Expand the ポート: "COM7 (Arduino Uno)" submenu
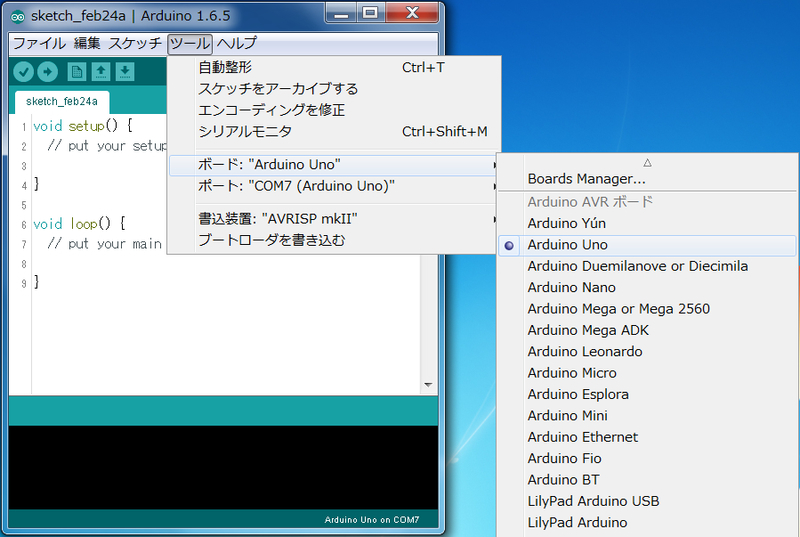Screen dimensions: 800x537 (333, 186)
